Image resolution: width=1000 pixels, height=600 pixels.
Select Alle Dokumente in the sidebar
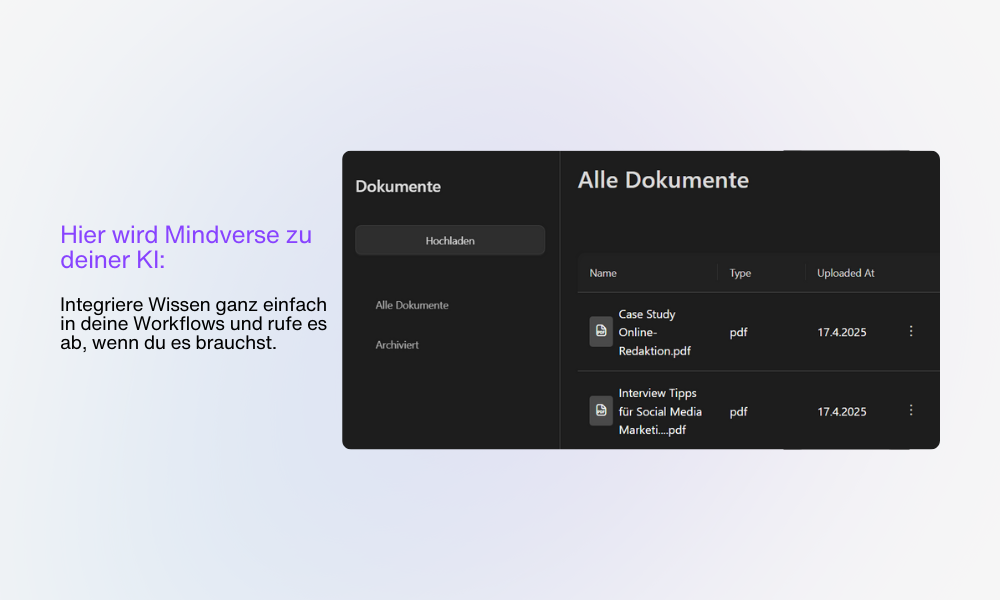(x=410, y=305)
